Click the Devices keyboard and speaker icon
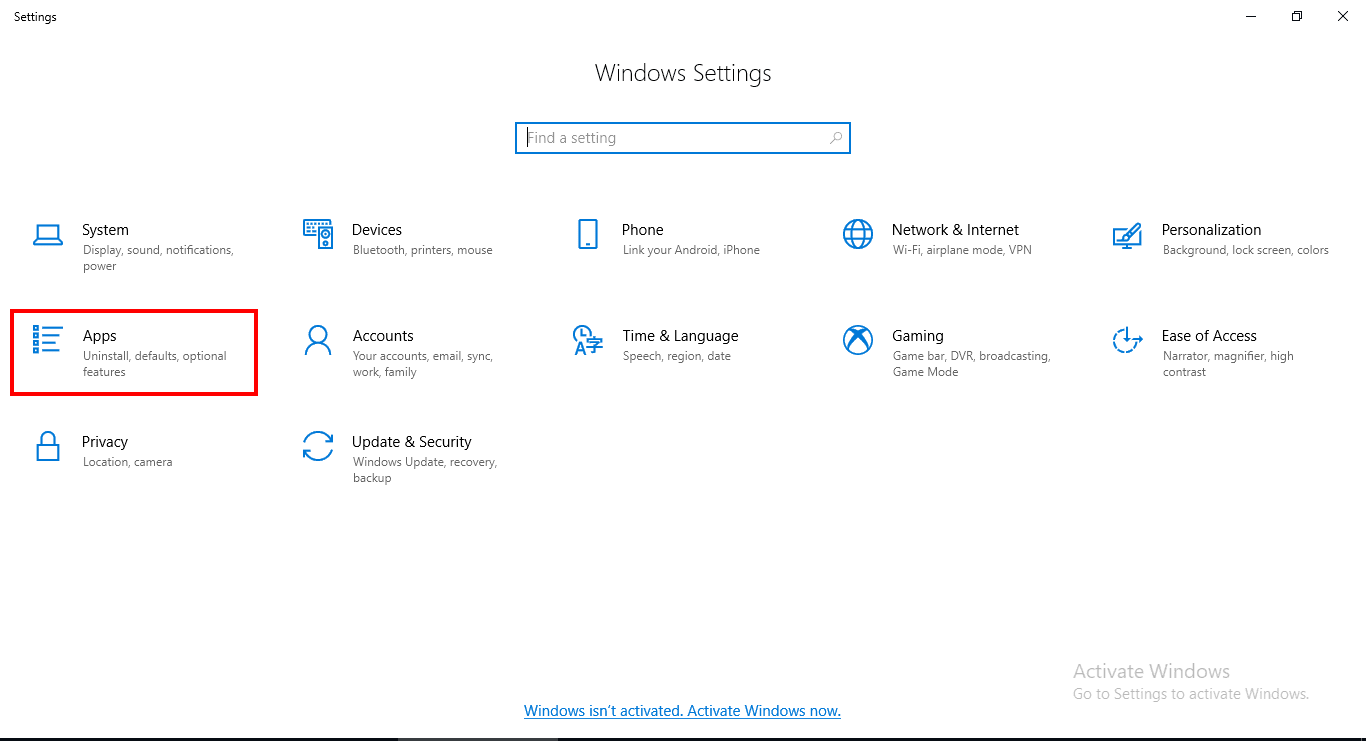Image resolution: width=1366 pixels, height=741 pixels. pos(318,234)
